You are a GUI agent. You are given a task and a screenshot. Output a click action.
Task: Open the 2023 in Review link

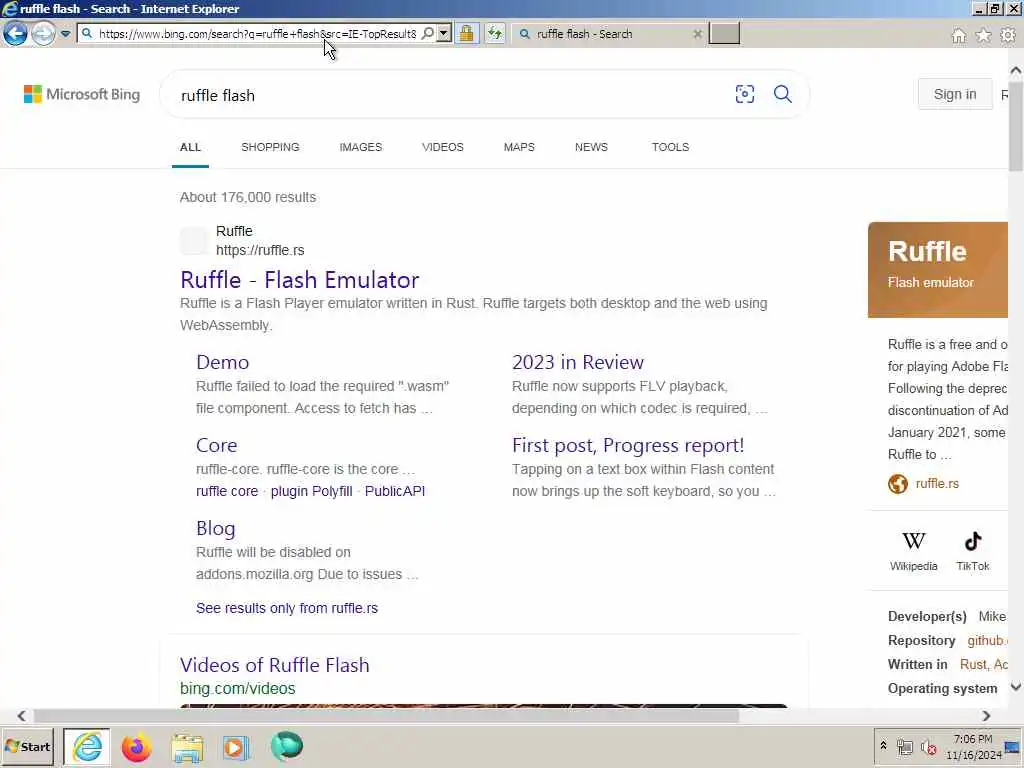(x=577, y=362)
